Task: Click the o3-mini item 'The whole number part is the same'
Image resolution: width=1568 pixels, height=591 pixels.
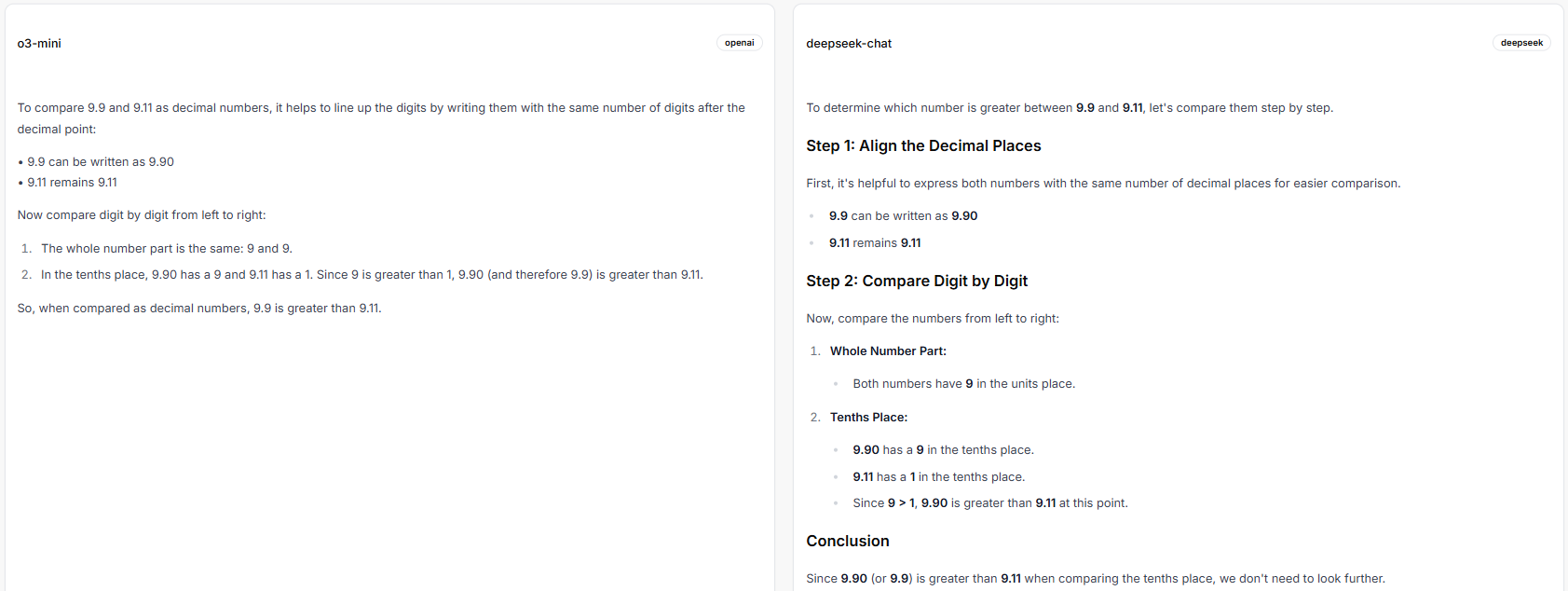Action: tap(167, 249)
